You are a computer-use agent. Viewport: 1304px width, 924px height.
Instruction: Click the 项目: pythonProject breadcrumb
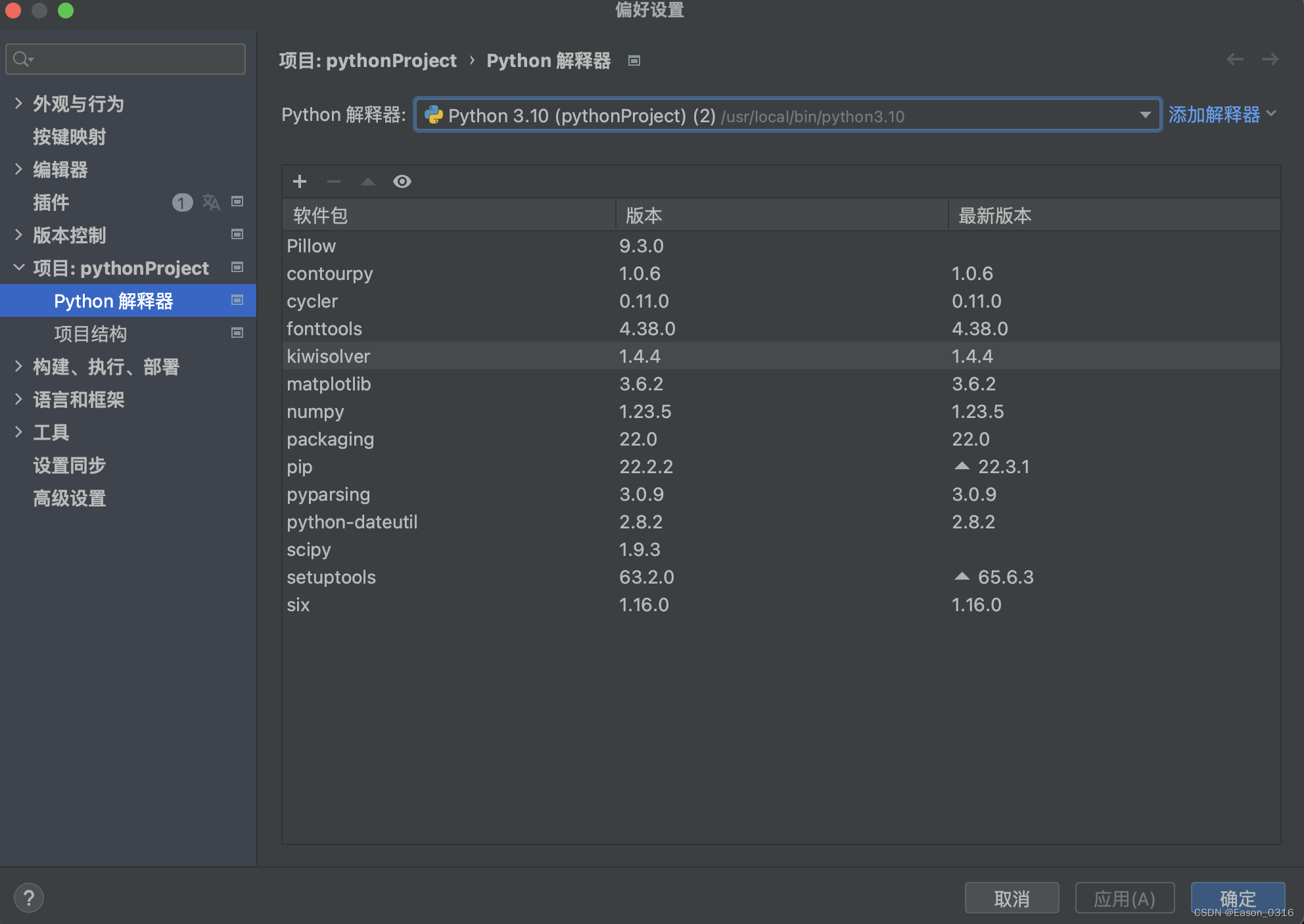(367, 60)
